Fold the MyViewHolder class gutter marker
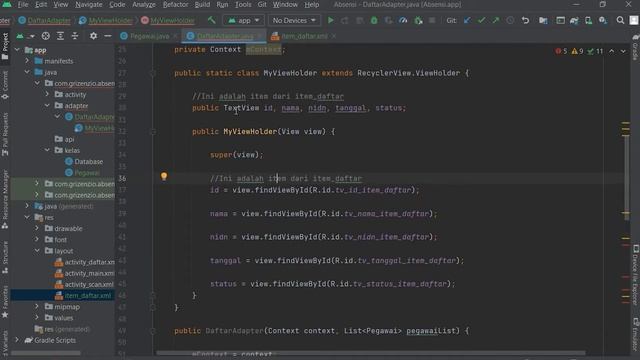This screenshot has width=640, height=360. click(x=153, y=73)
